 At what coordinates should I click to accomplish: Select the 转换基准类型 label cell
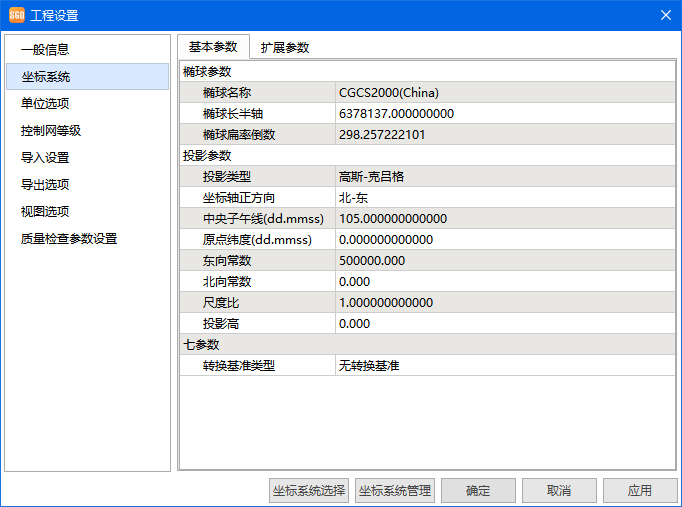(257, 365)
